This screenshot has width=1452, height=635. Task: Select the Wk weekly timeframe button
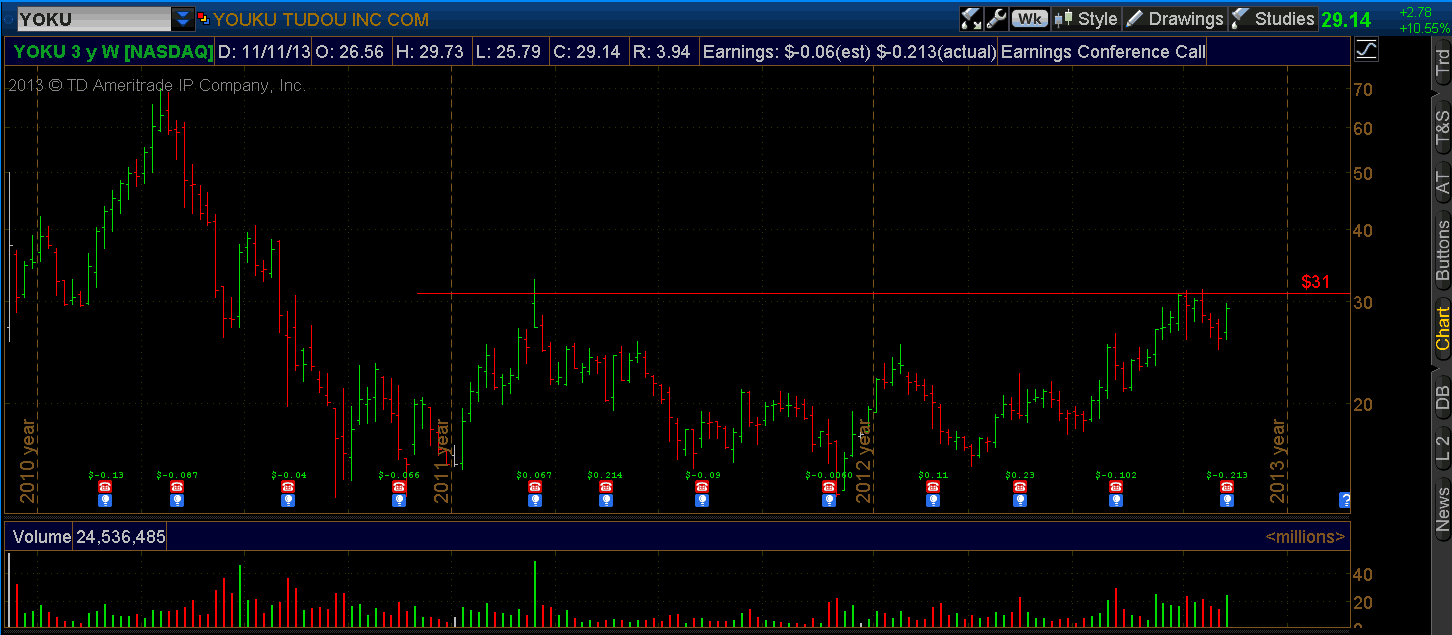click(1029, 18)
